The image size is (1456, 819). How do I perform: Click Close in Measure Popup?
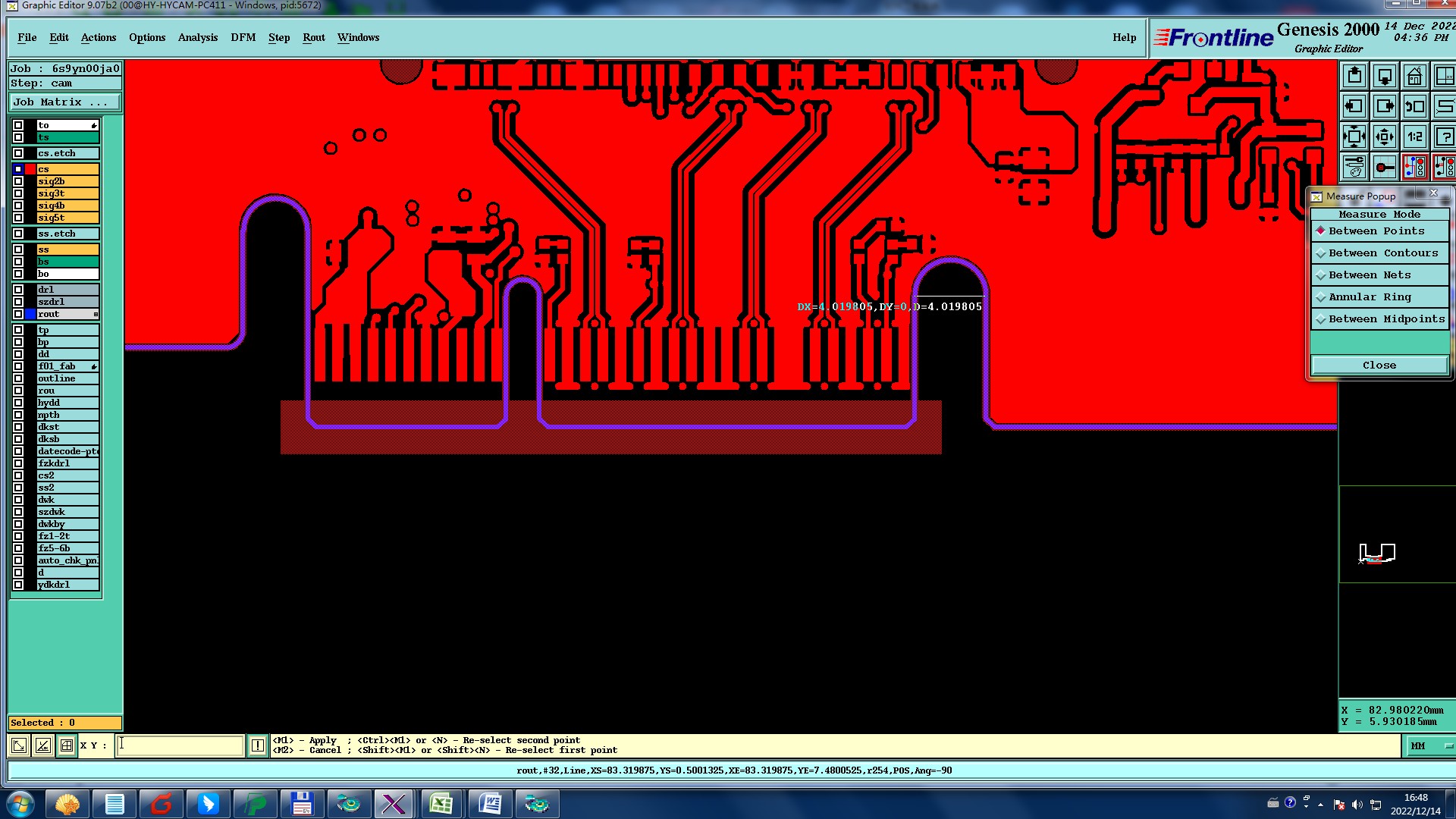coord(1379,366)
